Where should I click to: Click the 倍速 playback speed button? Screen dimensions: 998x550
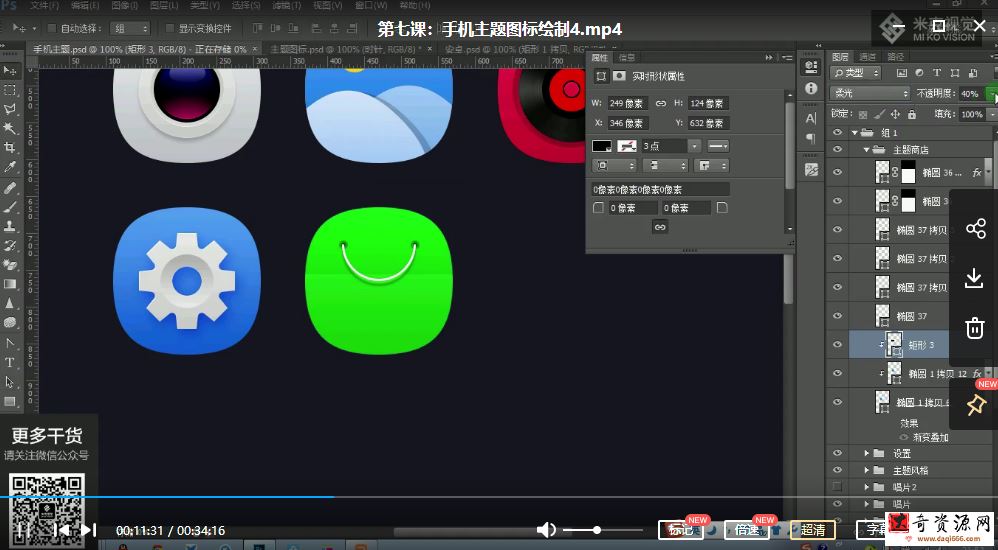coord(747,530)
